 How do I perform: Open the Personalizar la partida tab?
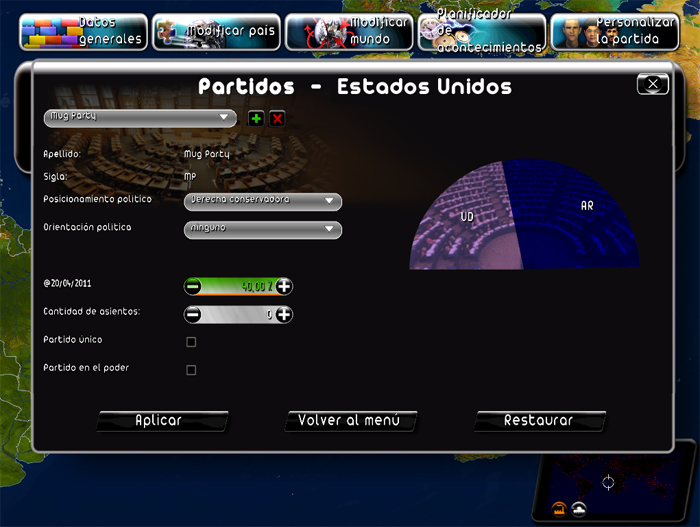615,32
